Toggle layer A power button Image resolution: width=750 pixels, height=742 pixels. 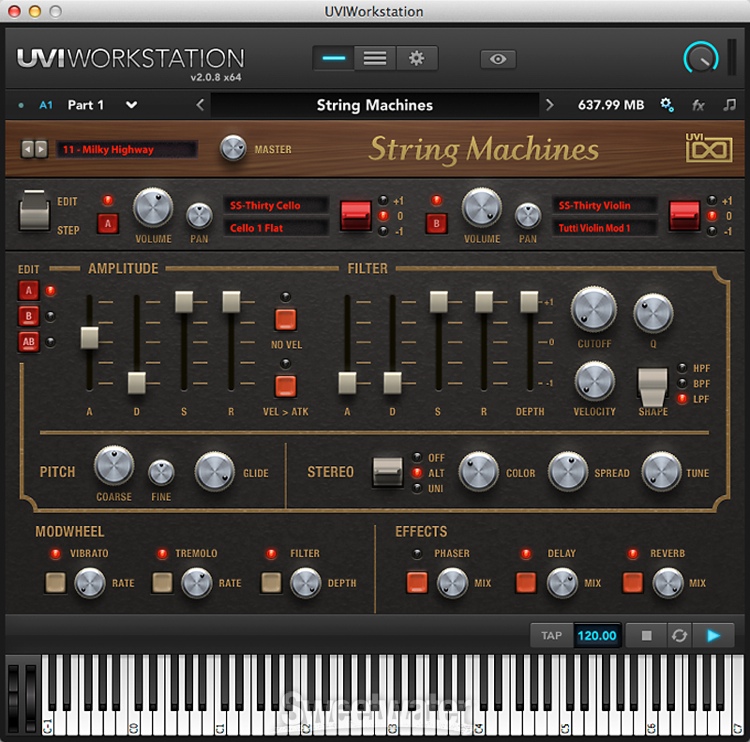pos(108,223)
